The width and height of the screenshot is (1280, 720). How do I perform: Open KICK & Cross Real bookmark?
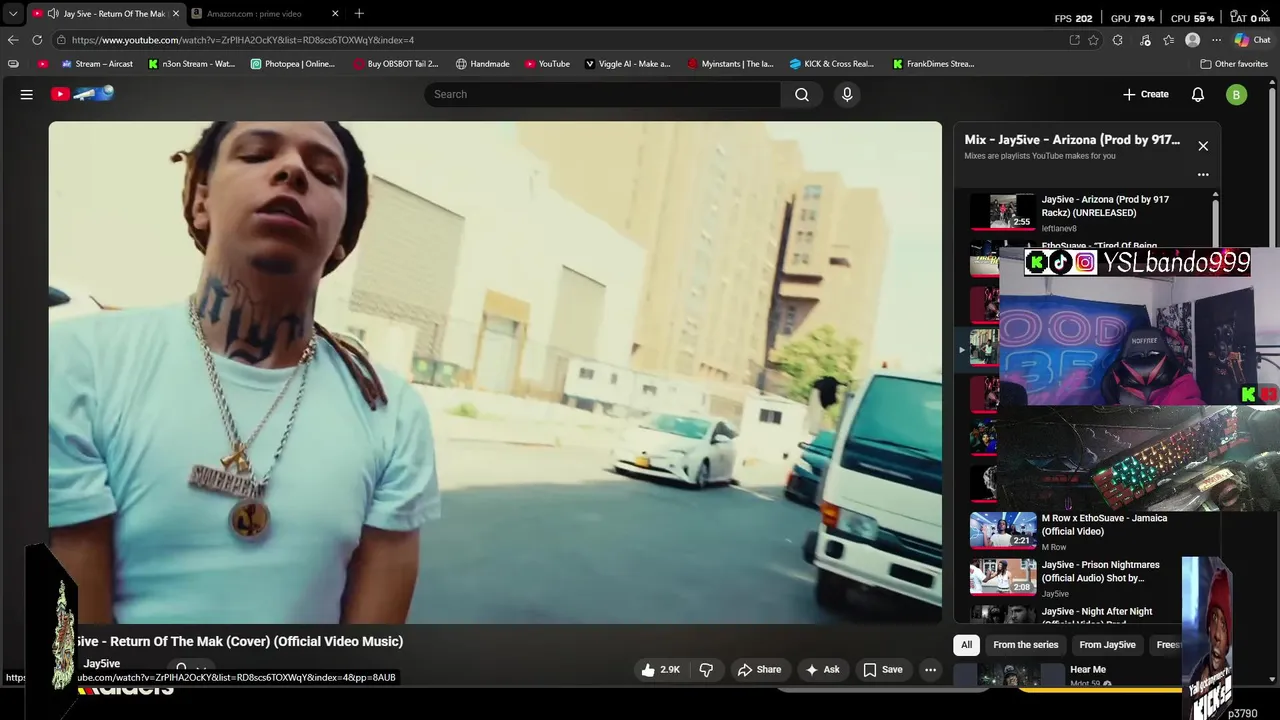832,64
